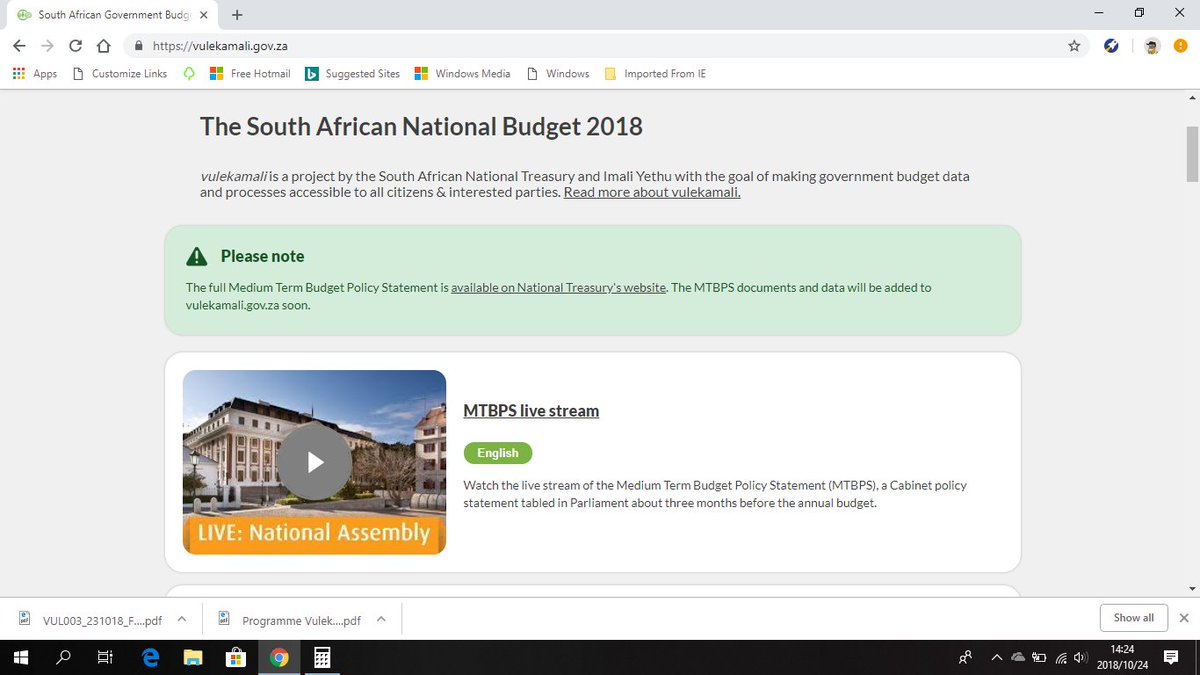This screenshot has width=1200, height=675.
Task: Open available on National Treasury's website link
Action: pos(559,287)
